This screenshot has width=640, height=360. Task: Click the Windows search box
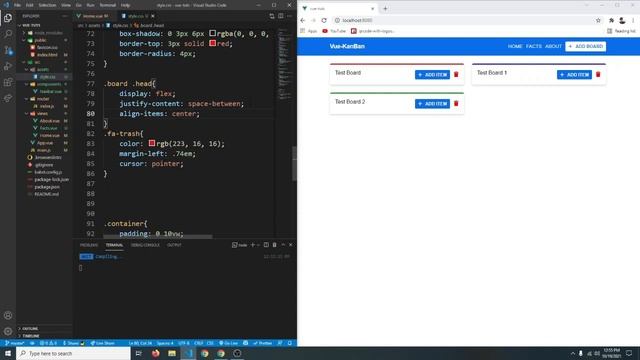click(x=73, y=353)
